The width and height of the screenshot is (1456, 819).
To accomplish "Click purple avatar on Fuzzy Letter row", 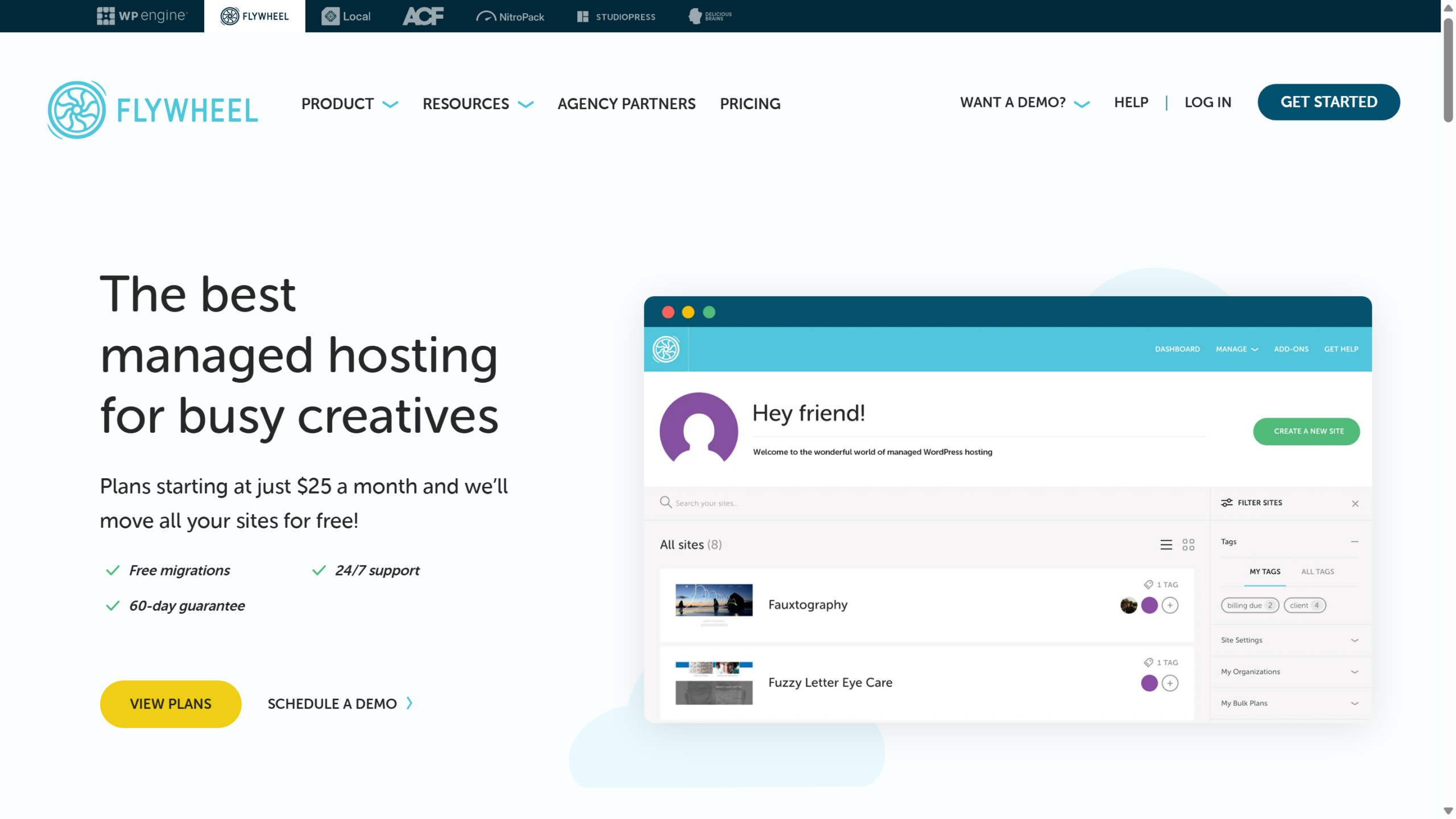I will (x=1149, y=683).
